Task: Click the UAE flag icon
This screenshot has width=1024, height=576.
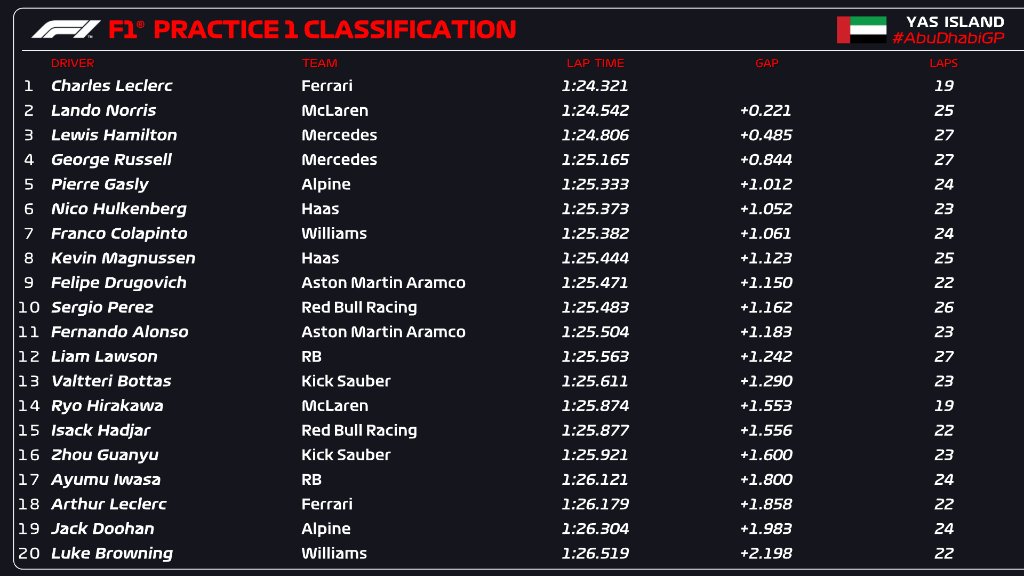Action: tap(861, 29)
